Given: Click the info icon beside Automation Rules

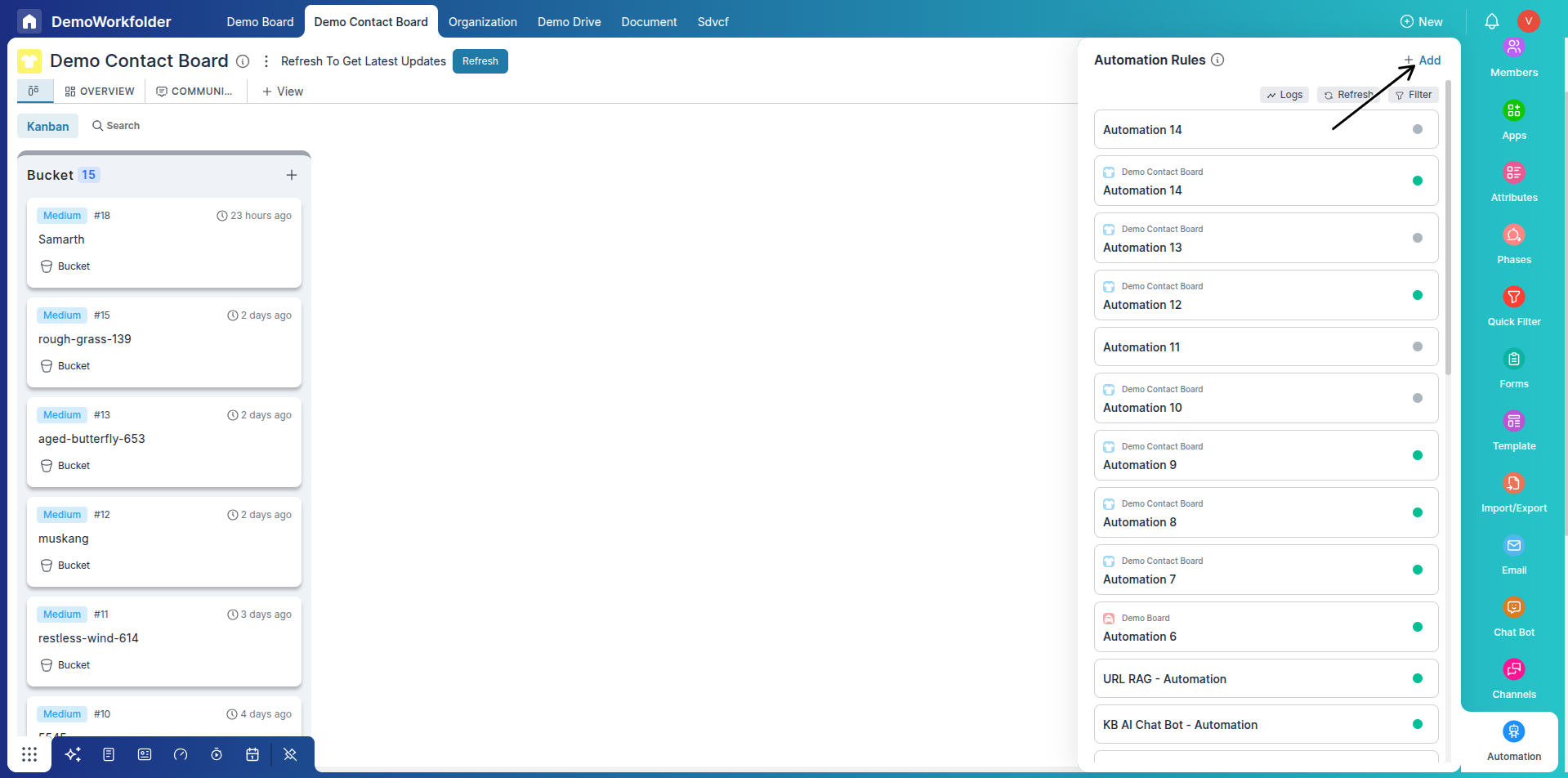Looking at the screenshot, I should coord(1217,60).
